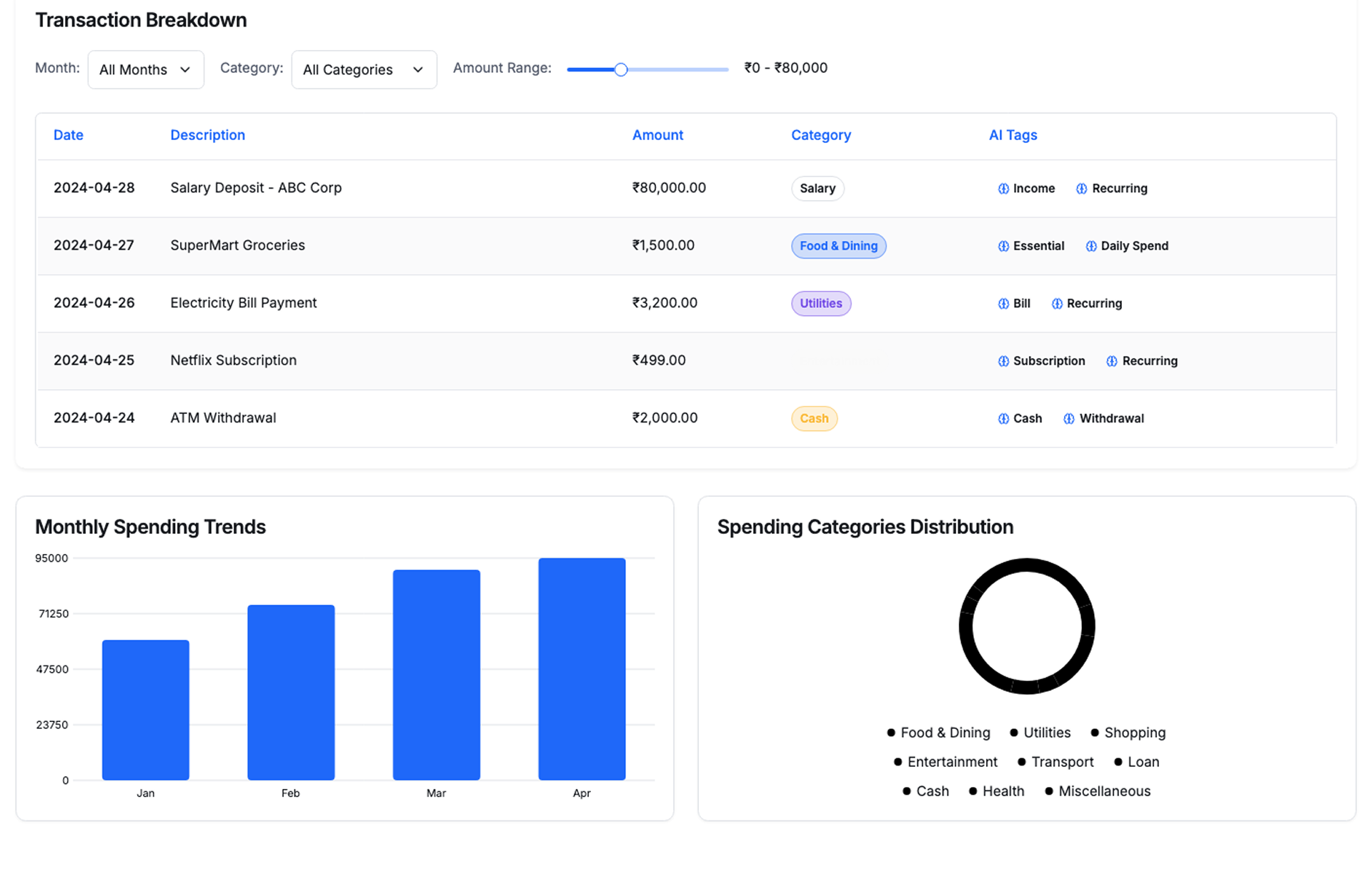
Task: Click the brain icon beside Withdrawal tag
Action: 1069,419
